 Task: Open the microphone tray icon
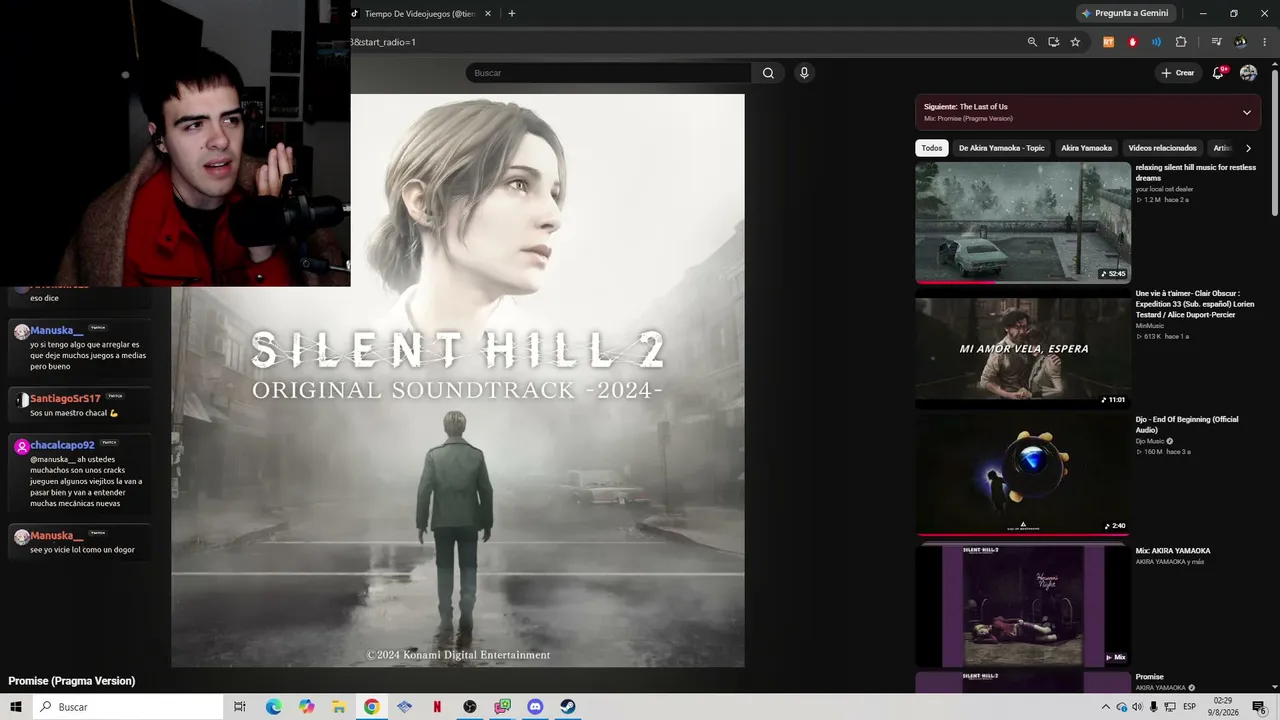coord(1154,707)
